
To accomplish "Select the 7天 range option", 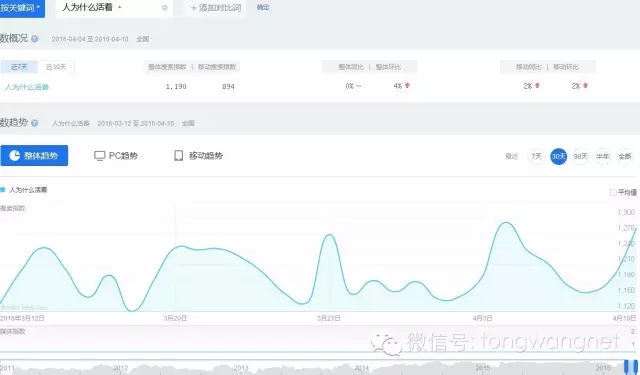I will [536, 156].
